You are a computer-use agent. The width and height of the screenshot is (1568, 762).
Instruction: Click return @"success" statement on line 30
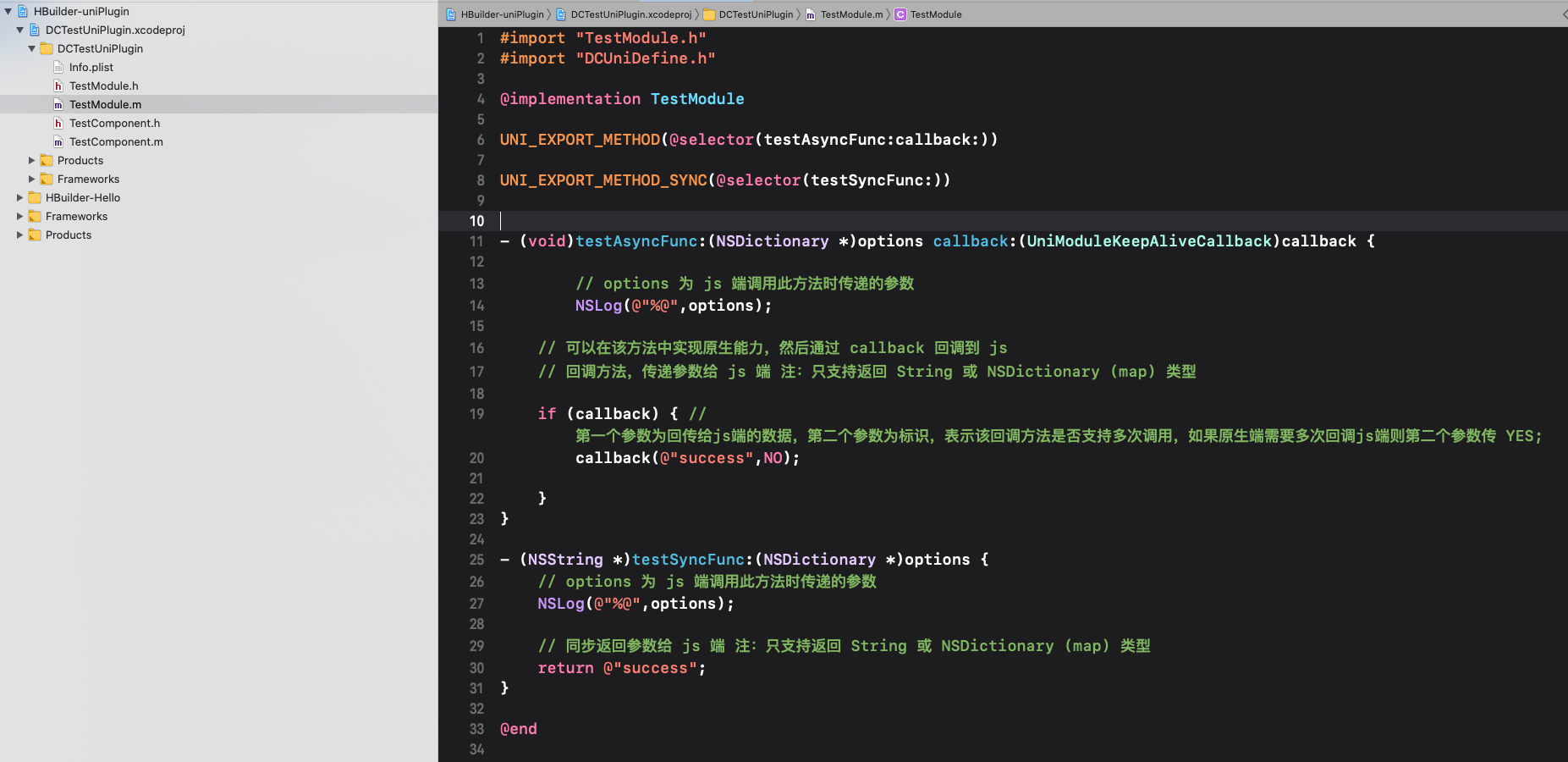622,668
